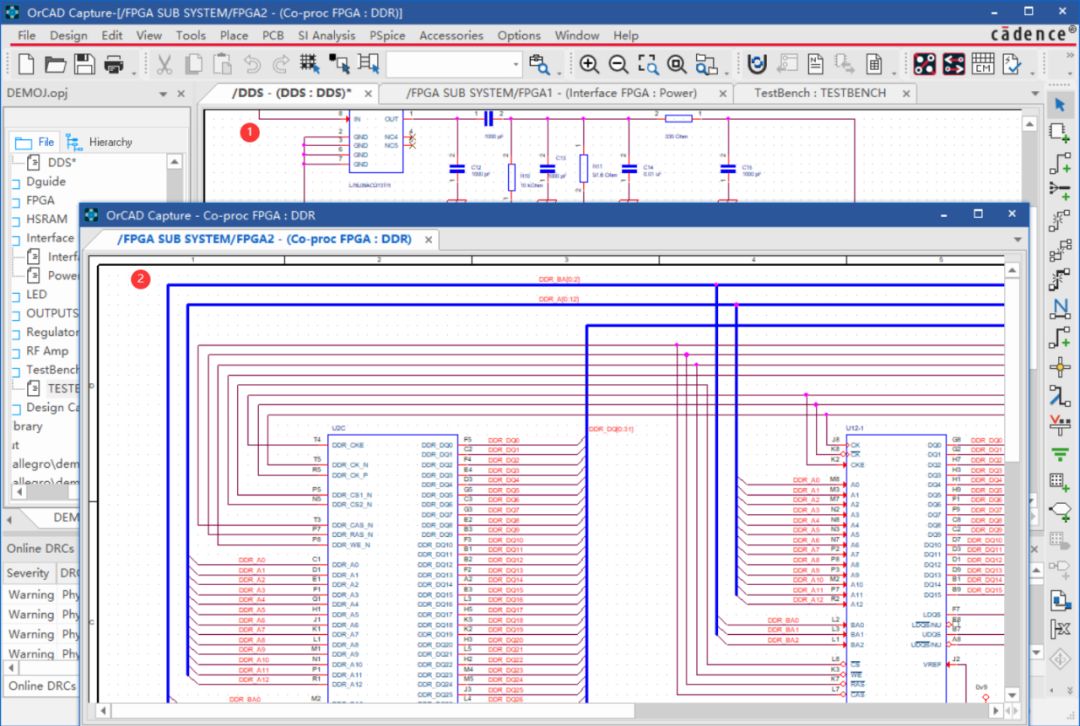The height and width of the screenshot is (726, 1080).
Task: Click the Severity column header
Action: coord(28,573)
